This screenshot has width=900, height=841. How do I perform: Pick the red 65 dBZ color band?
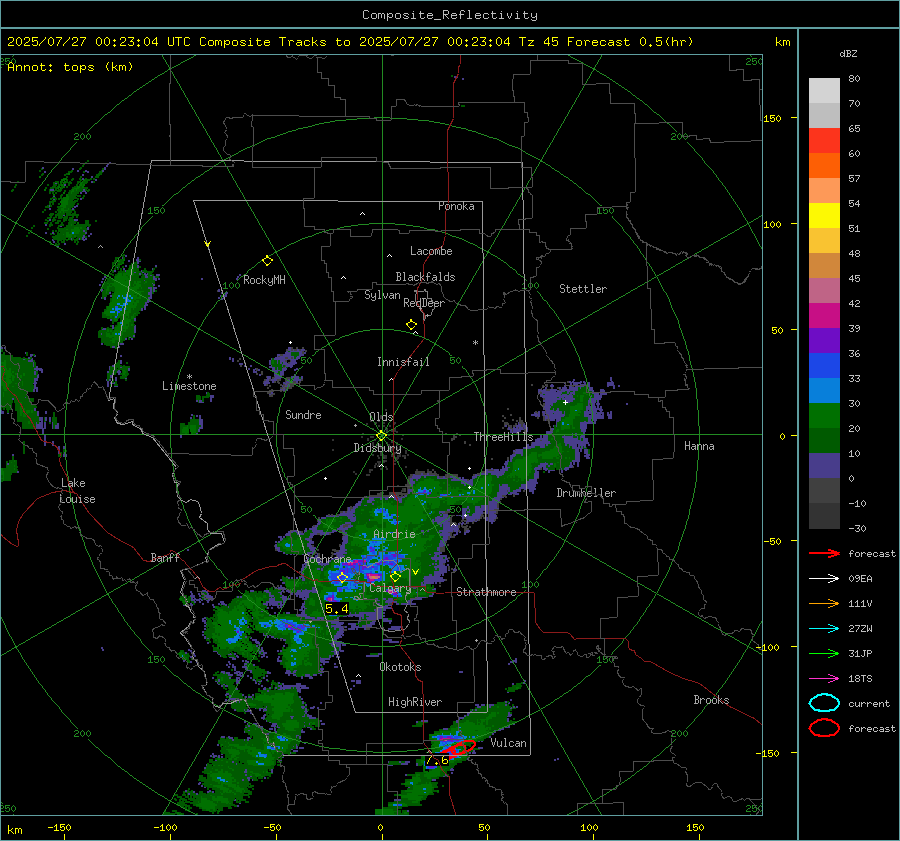(824, 140)
